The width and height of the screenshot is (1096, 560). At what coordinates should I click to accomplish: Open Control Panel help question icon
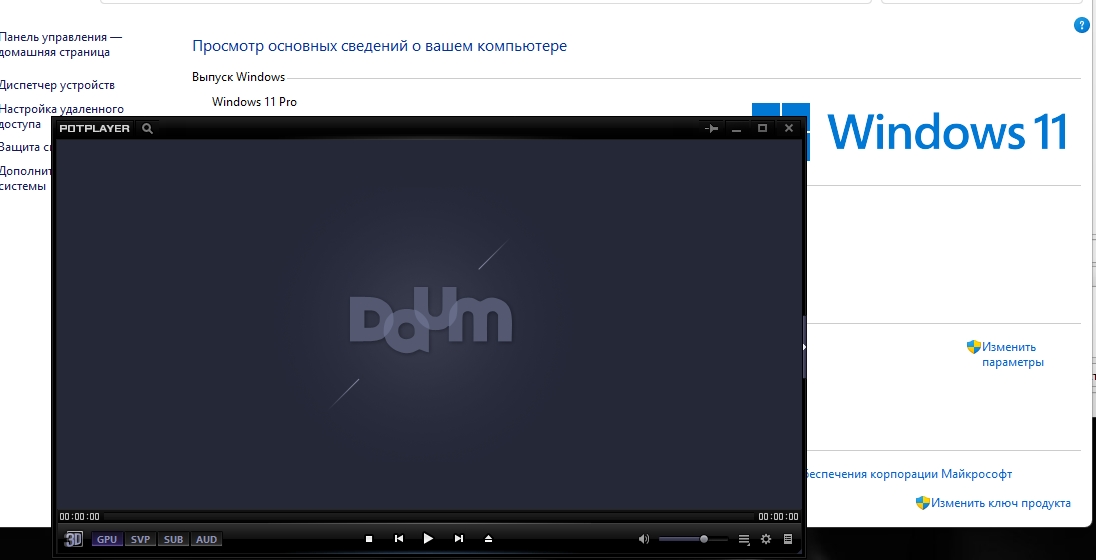click(x=1081, y=26)
